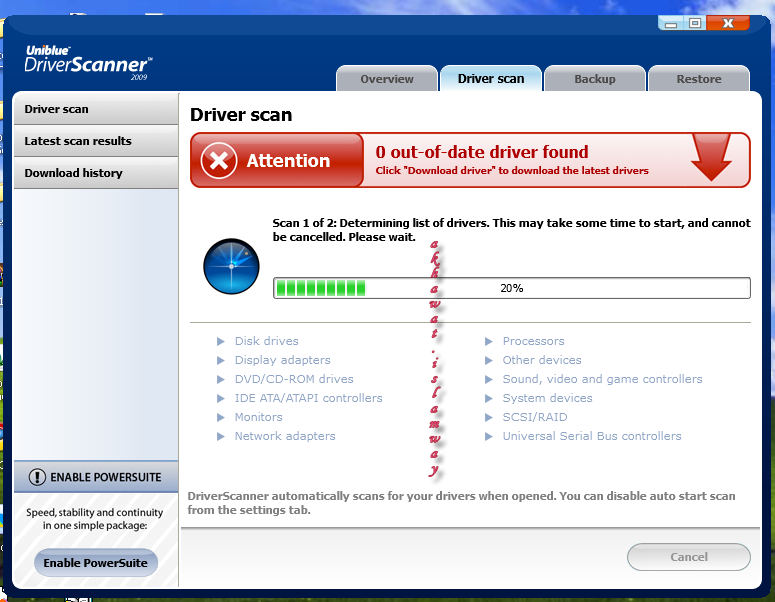Click the DVD/CD-ROM drives label
Viewport: 775px width, 602px height.
tap(294, 379)
